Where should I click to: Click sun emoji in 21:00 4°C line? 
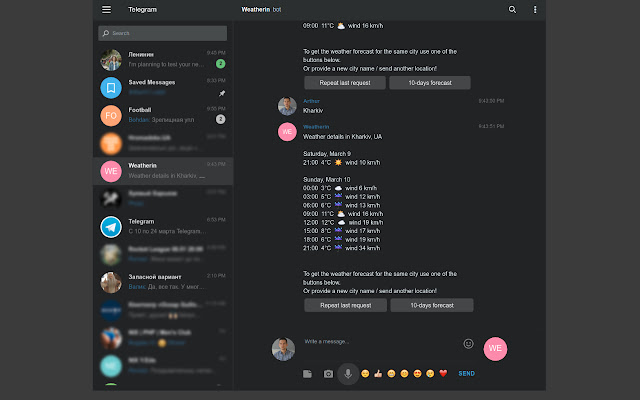pos(338,162)
